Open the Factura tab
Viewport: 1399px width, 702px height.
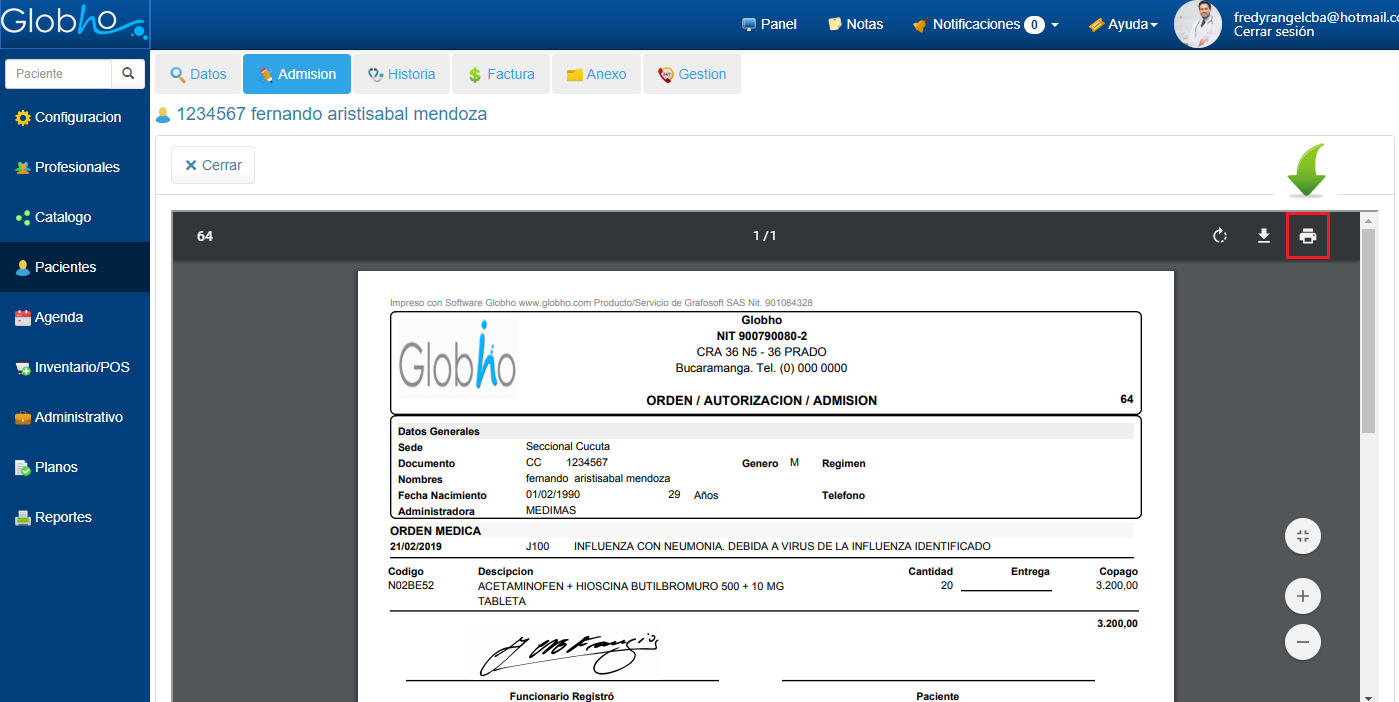501,74
